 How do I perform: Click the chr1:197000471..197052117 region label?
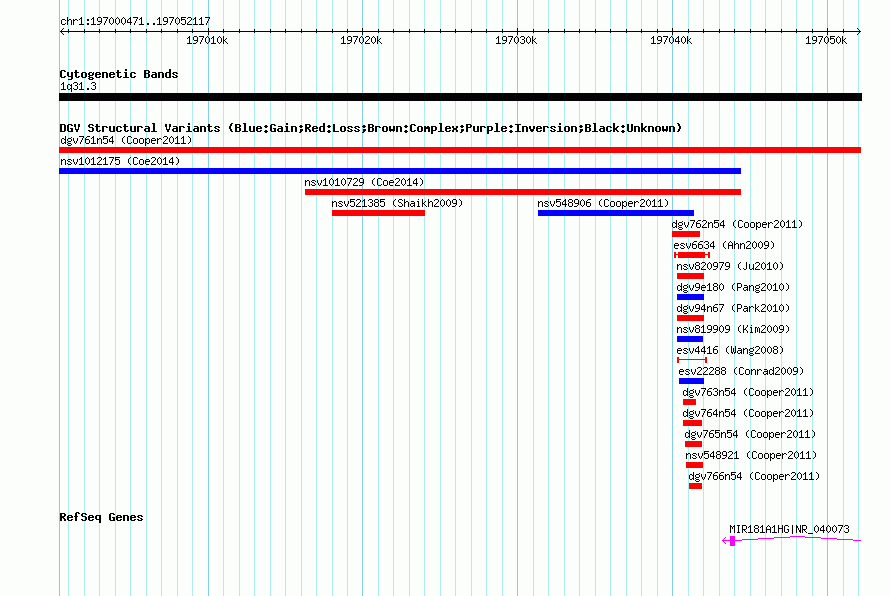coord(135,21)
